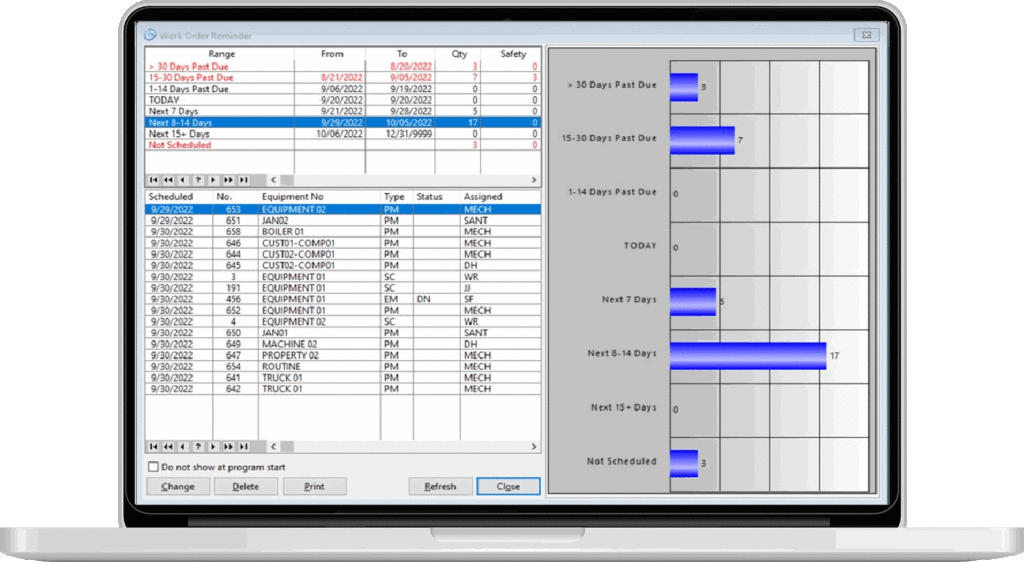
Task: Select work order 191 assigned to JJ
Action: point(343,288)
